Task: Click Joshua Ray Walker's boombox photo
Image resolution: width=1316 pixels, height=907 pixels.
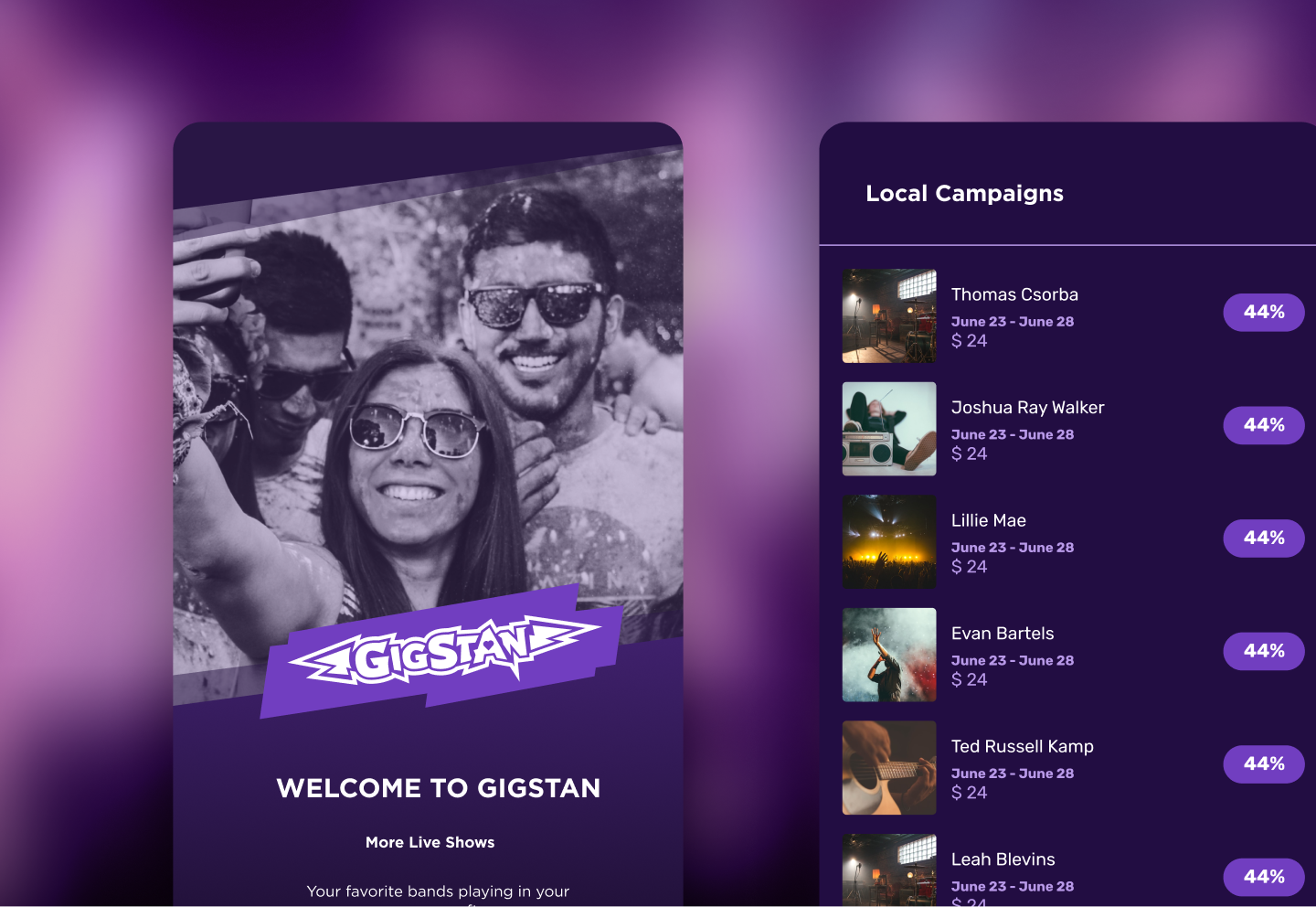Action: click(x=888, y=428)
